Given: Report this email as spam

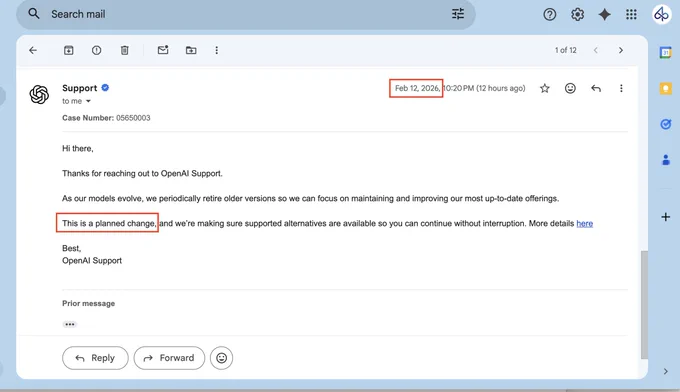Looking at the screenshot, I should (x=96, y=50).
